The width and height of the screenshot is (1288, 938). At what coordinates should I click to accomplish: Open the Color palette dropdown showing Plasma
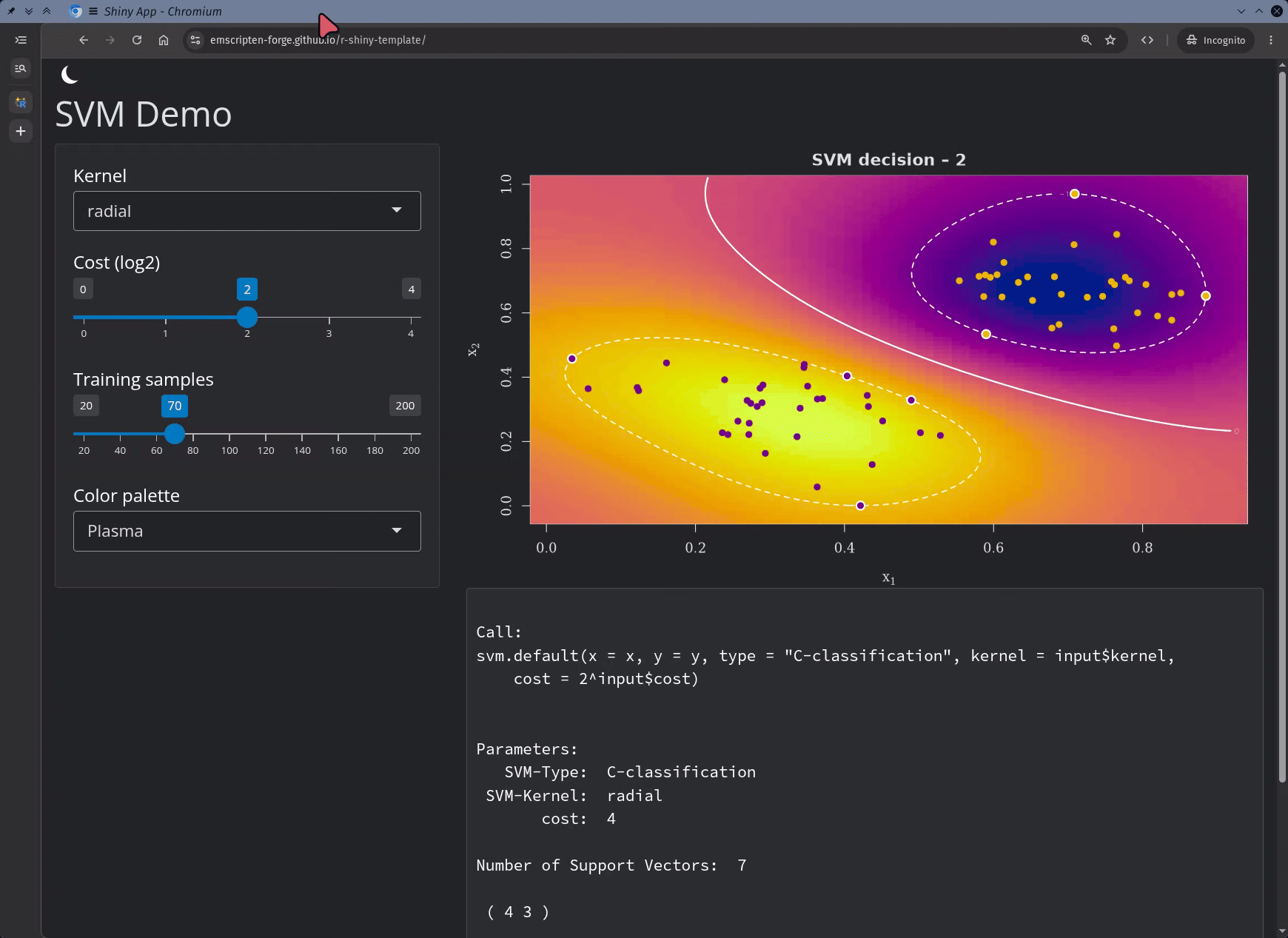247,531
